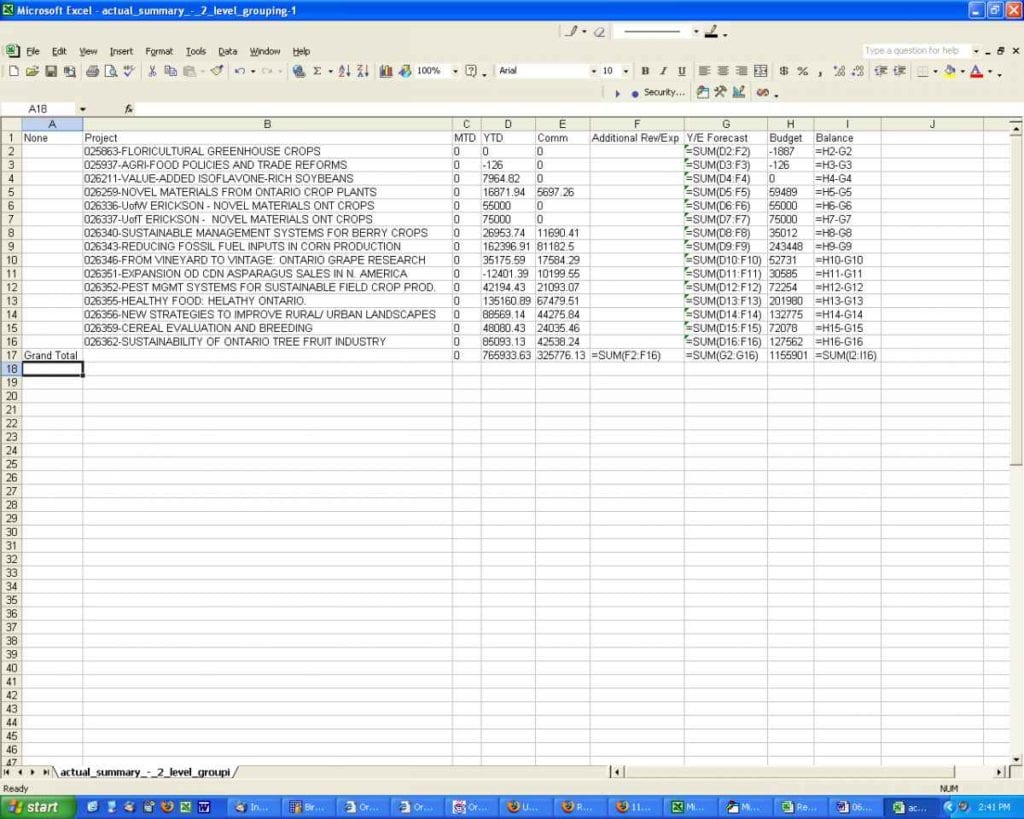Open the font size dropdown
1024x819 pixels.
624,70
